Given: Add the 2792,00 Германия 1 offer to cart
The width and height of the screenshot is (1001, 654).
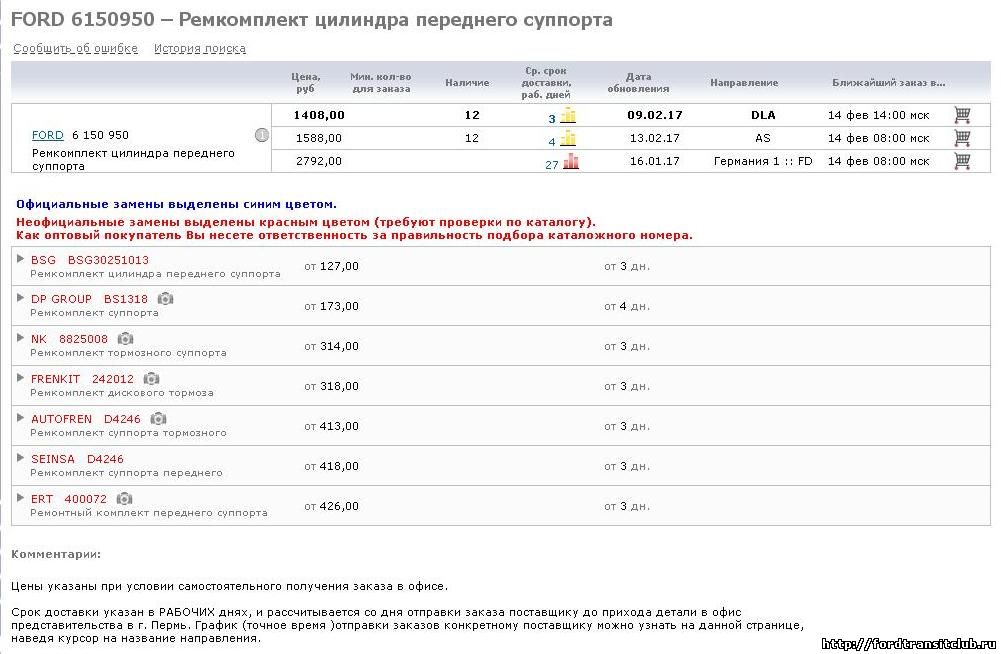Looking at the screenshot, I should click(x=962, y=161).
